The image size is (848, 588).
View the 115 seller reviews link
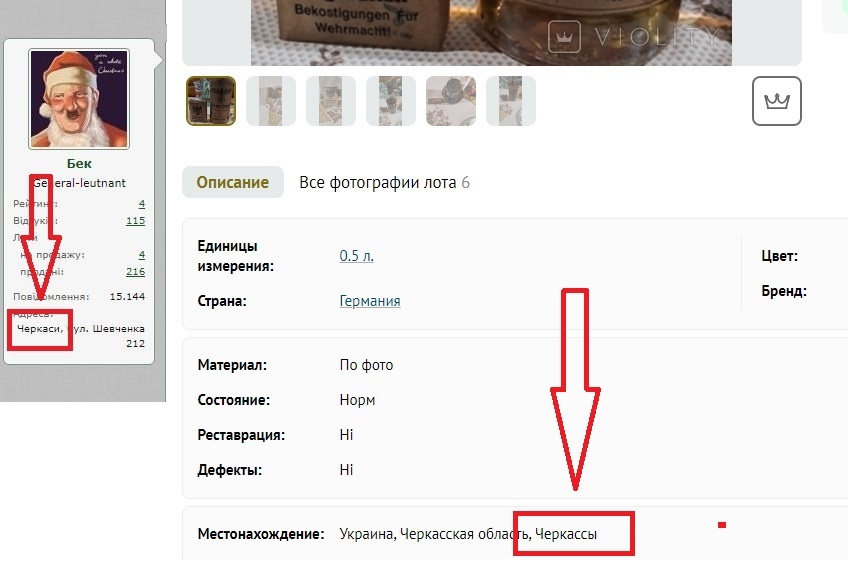click(135, 221)
